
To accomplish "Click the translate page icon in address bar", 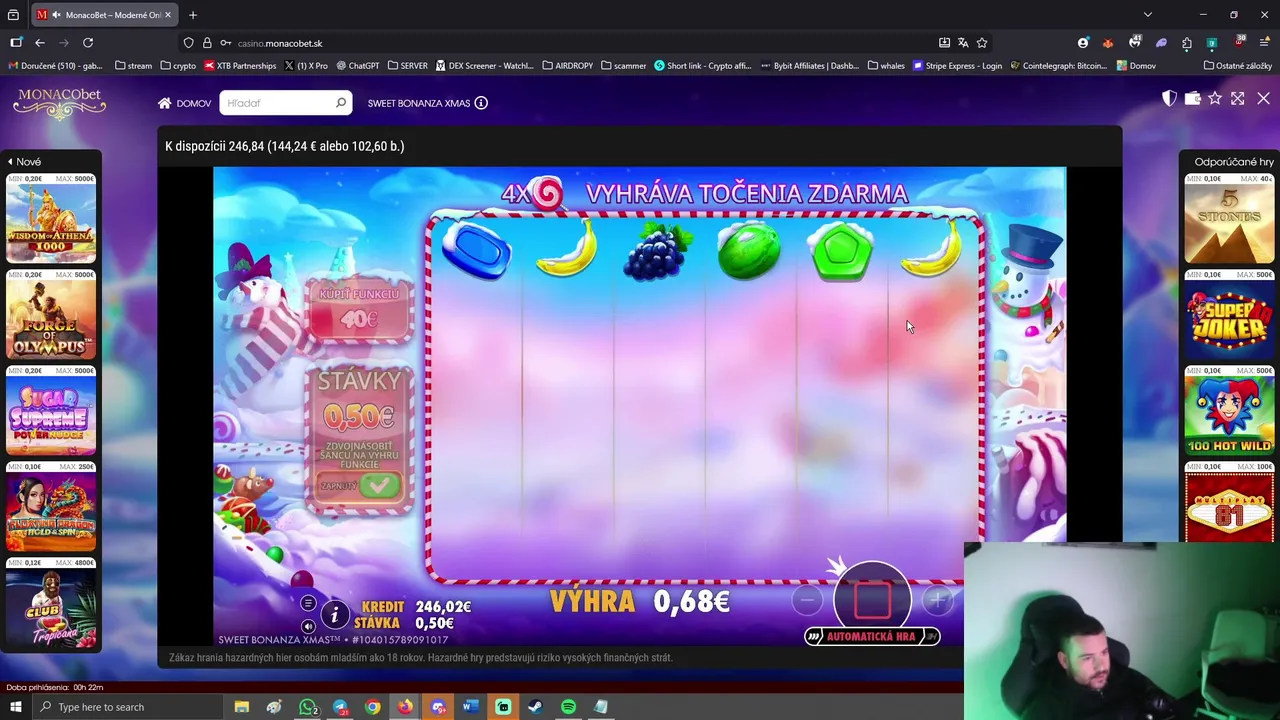I will (963, 43).
